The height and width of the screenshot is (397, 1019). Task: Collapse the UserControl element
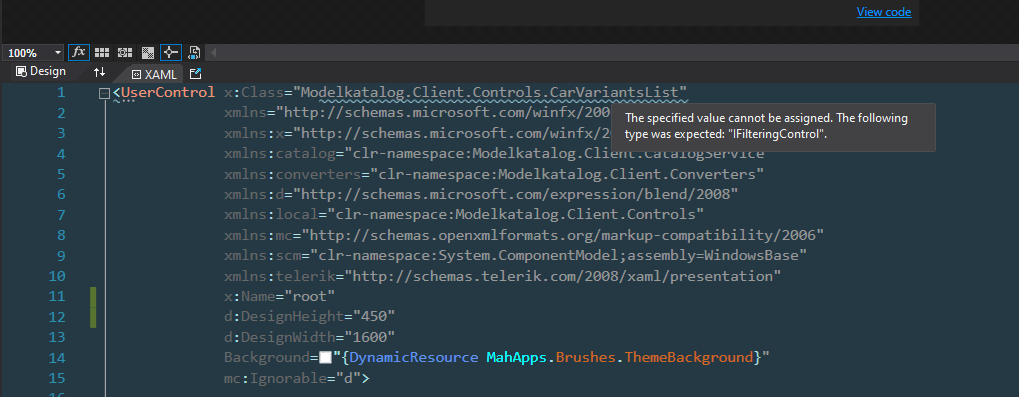pos(104,94)
